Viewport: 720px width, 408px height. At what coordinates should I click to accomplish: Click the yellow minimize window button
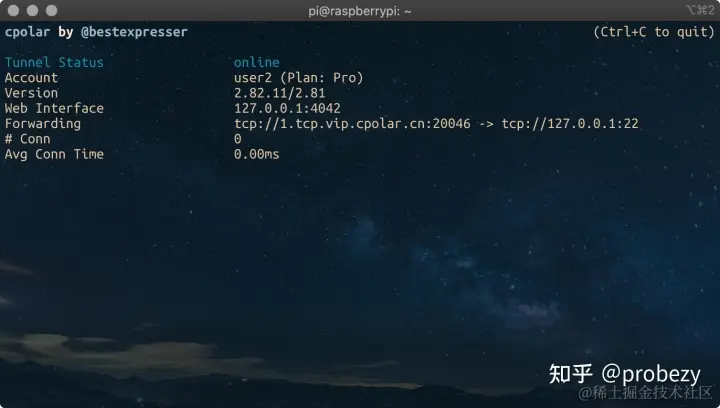(33, 11)
